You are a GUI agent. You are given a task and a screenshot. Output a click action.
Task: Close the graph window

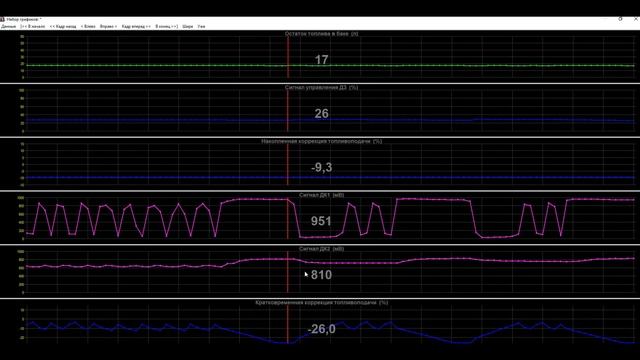pyautogui.click(x=636, y=19)
